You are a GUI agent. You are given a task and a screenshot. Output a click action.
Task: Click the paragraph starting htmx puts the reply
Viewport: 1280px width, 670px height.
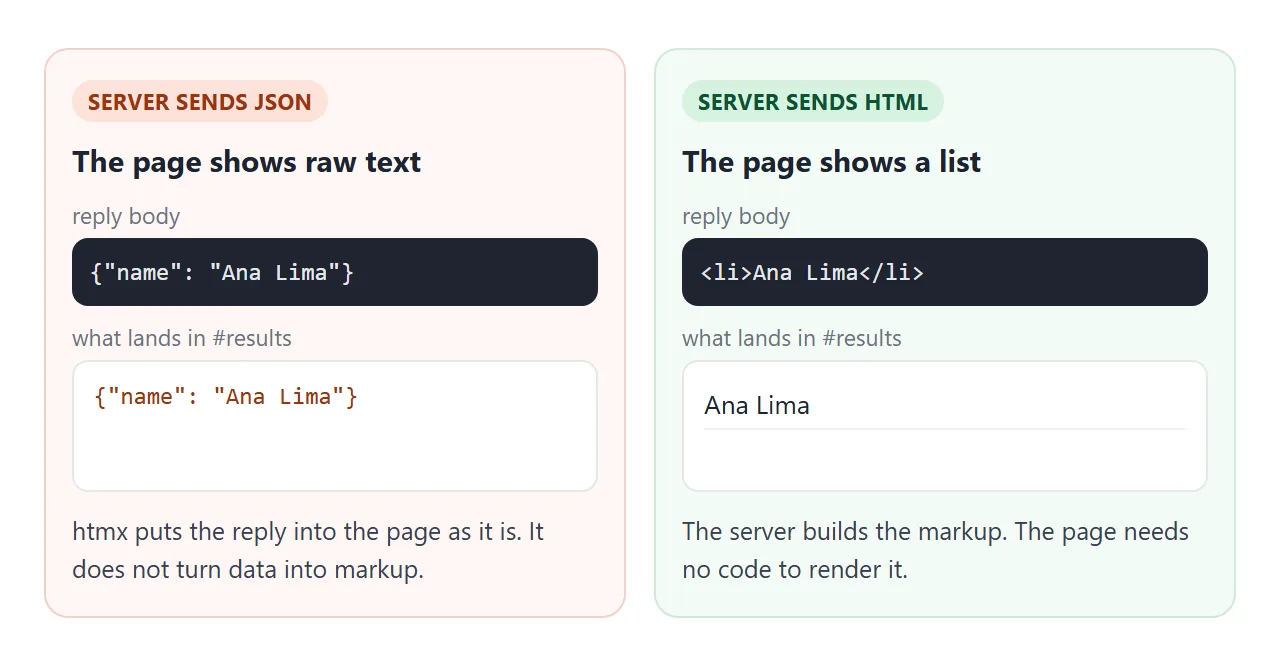pyautogui.click(x=308, y=551)
